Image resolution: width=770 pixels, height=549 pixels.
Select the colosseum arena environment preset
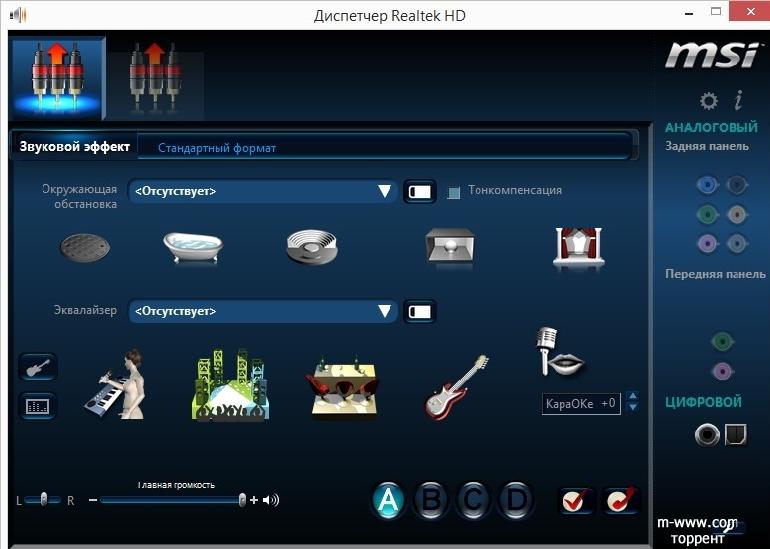coord(312,246)
